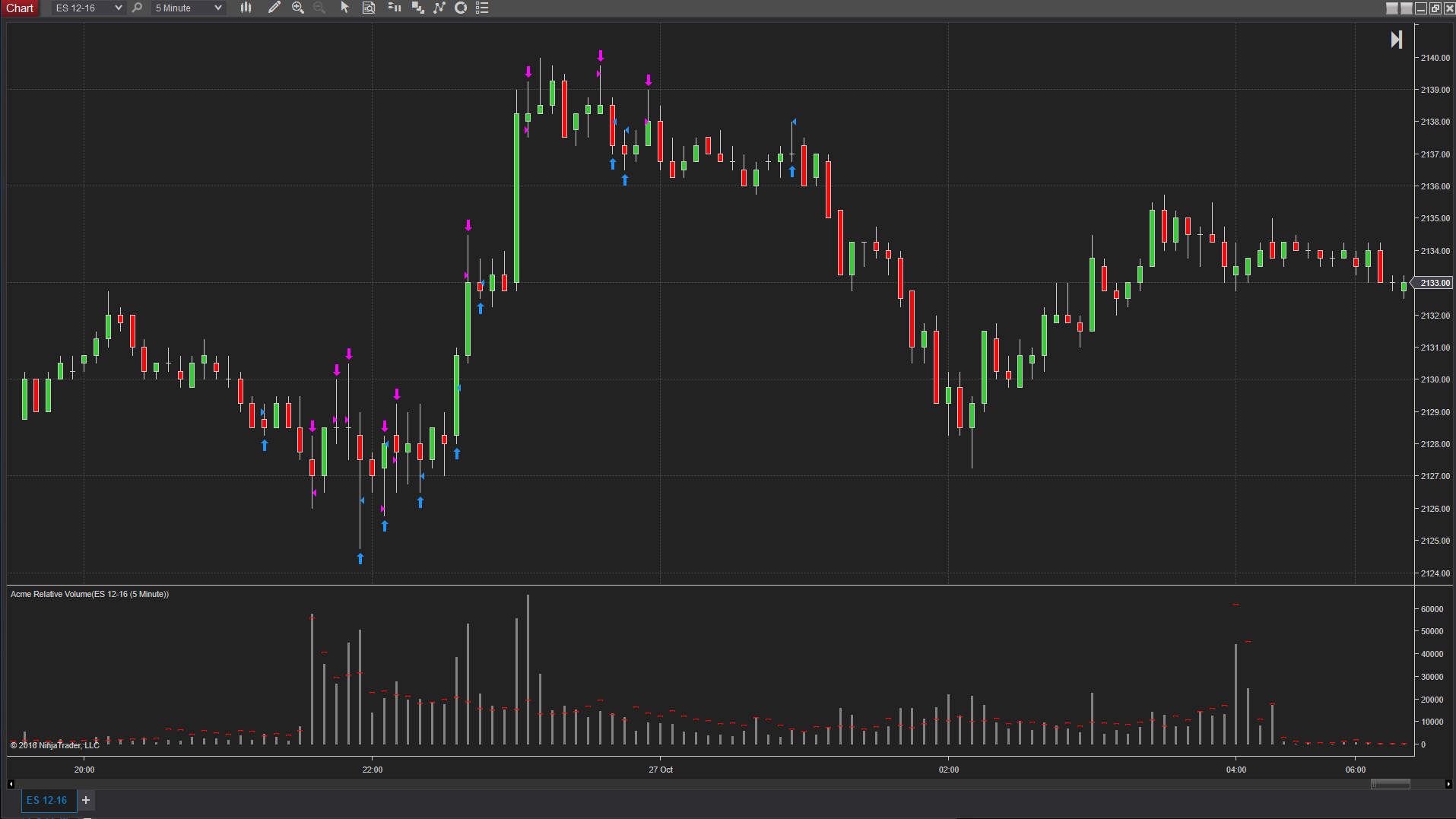1456x819 pixels.
Task: Open the ES 12-16 instrument selector dropdown
Action: pyautogui.click(x=88, y=8)
